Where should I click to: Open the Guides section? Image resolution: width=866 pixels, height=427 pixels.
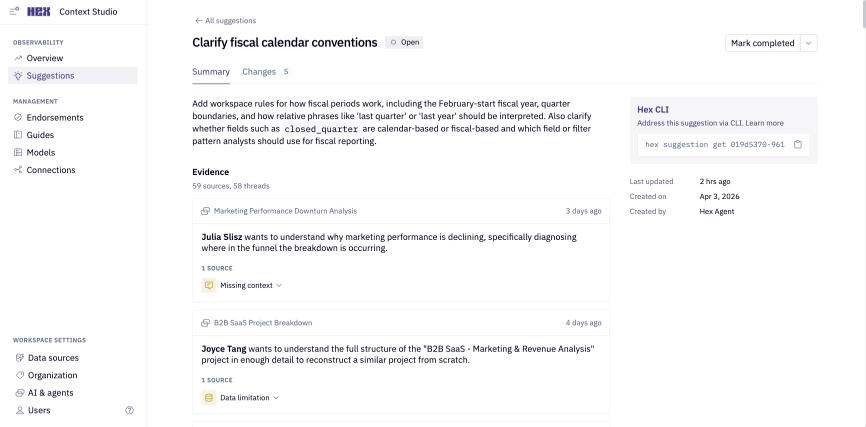tap(41, 135)
